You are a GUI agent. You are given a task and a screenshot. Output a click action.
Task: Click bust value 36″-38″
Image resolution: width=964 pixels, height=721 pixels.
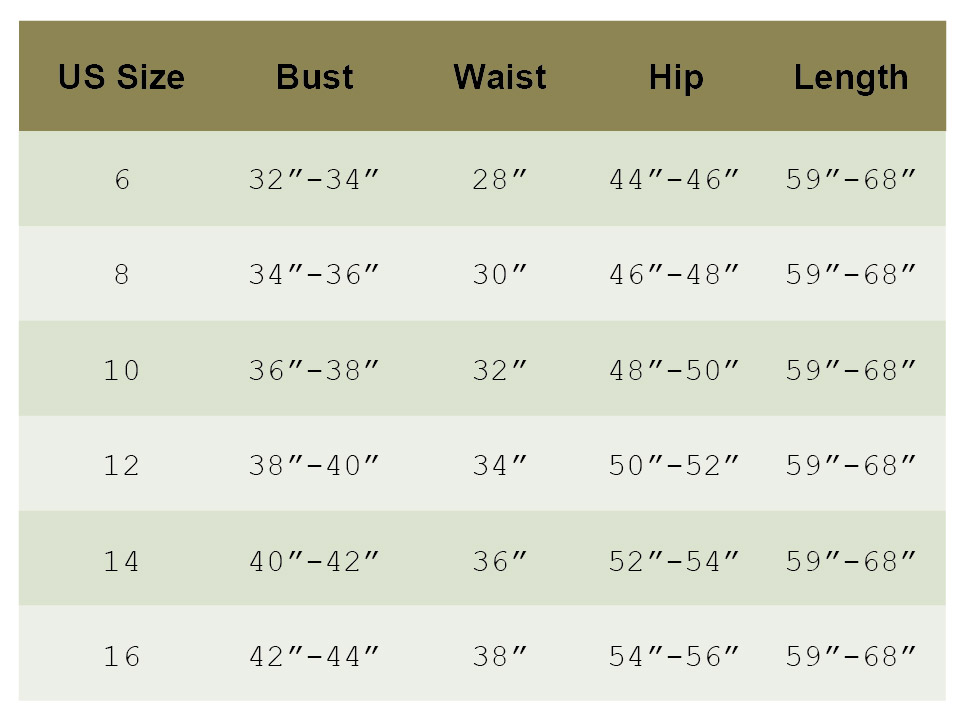click(x=314, y=371)
